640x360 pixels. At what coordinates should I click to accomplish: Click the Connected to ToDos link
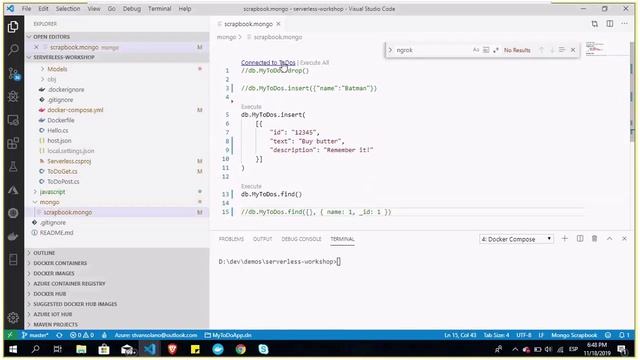(x=268, y=62)
